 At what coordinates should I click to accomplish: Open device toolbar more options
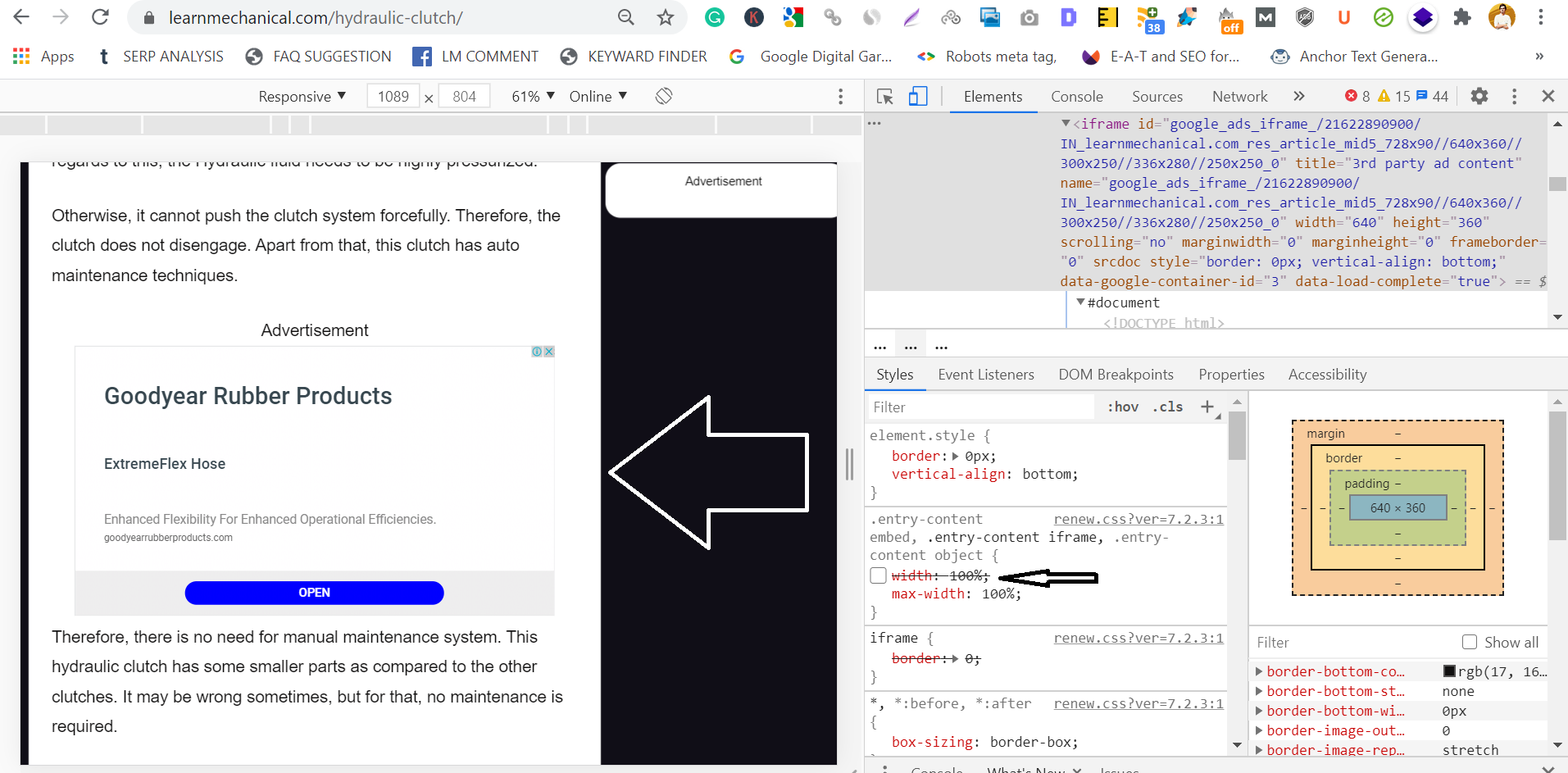tap(840, 97)
